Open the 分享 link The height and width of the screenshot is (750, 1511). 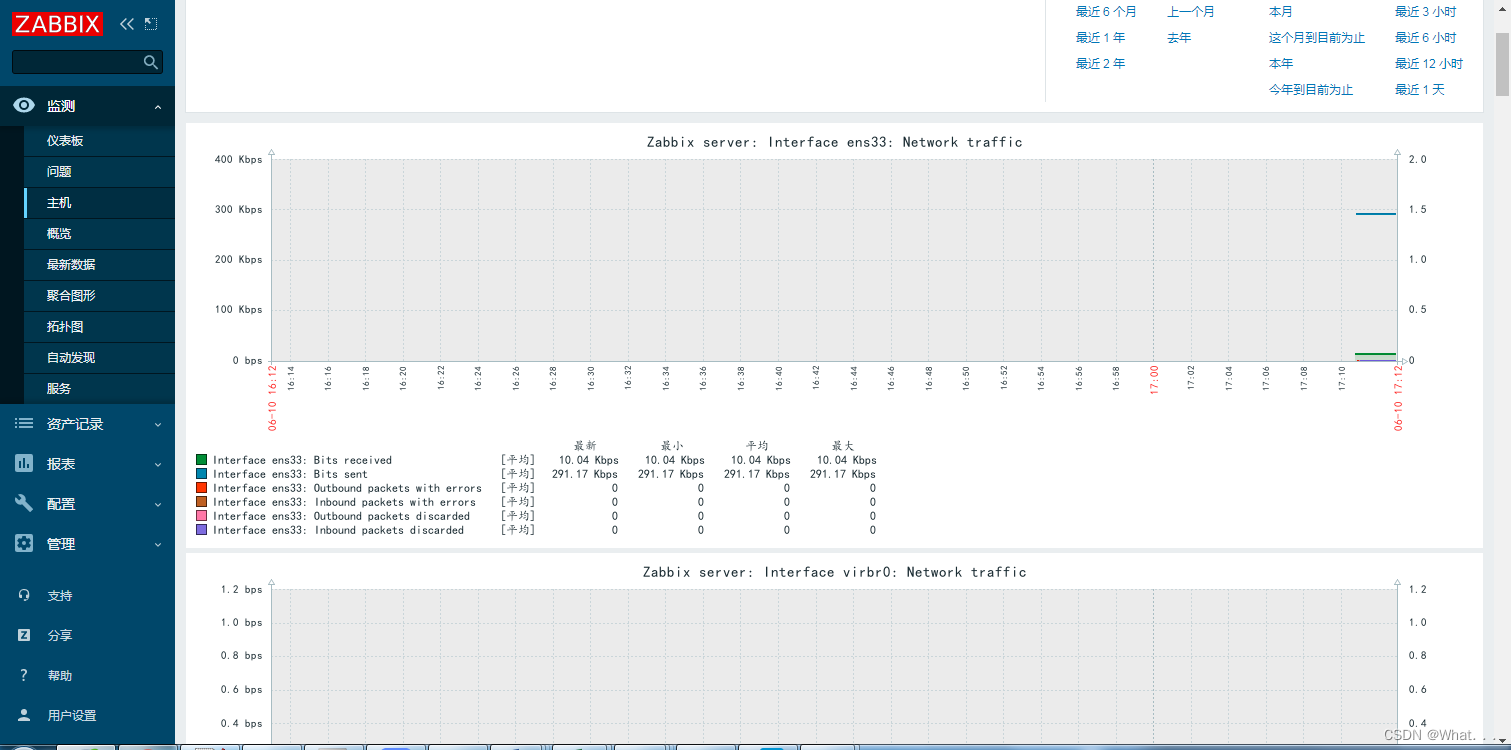tap(60, 636)
